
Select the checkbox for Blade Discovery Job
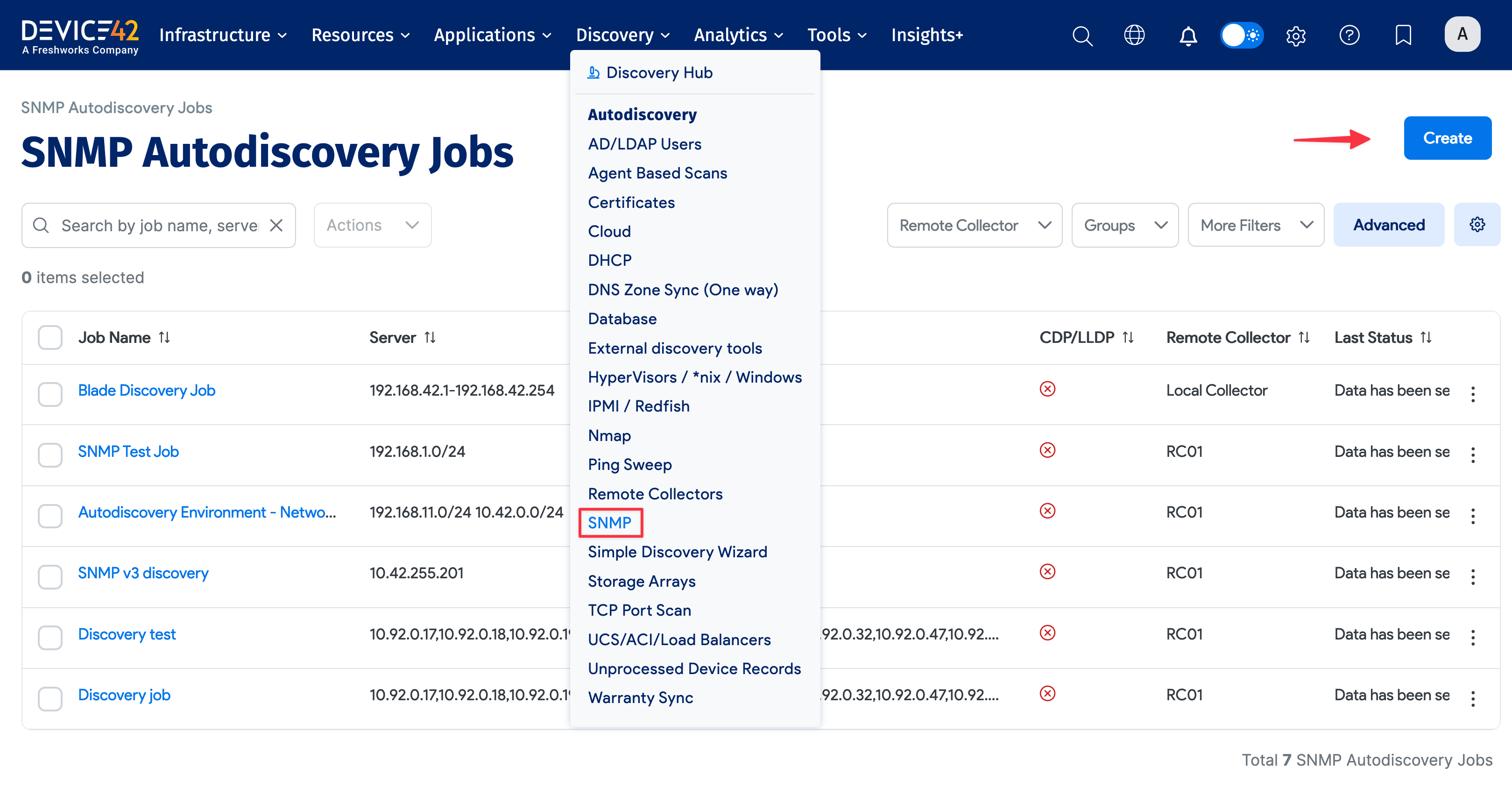pyautogui.click(x=50, y=394)
